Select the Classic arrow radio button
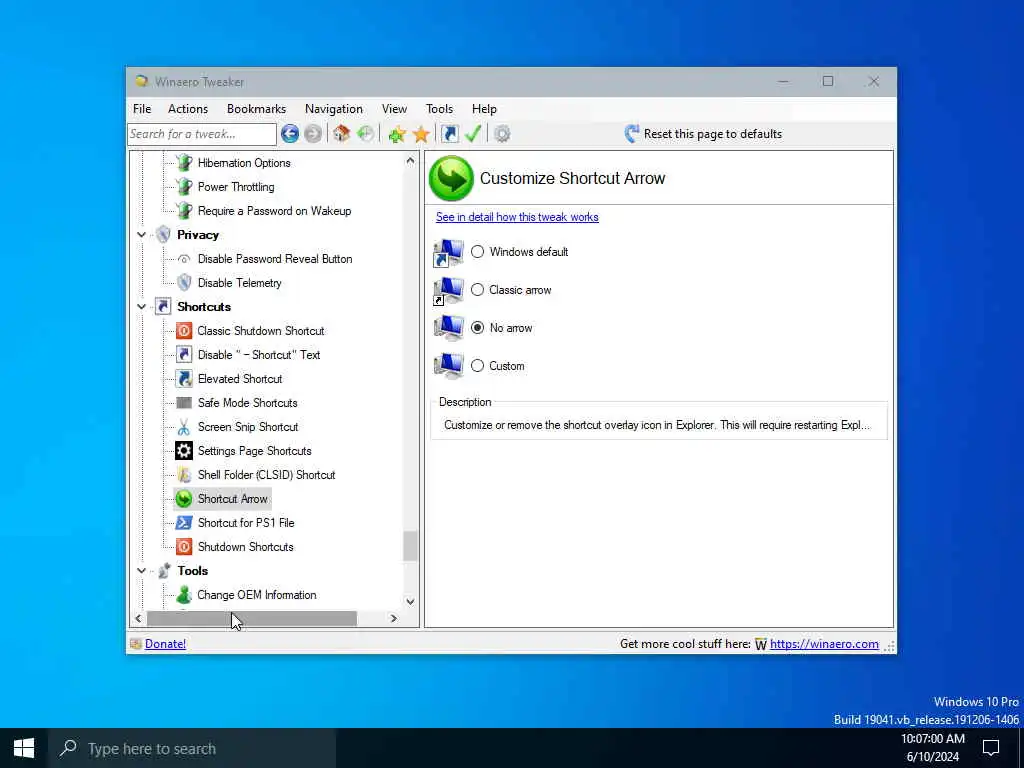1024x768 pixels. pyautogui.click(x=477, y=290)
